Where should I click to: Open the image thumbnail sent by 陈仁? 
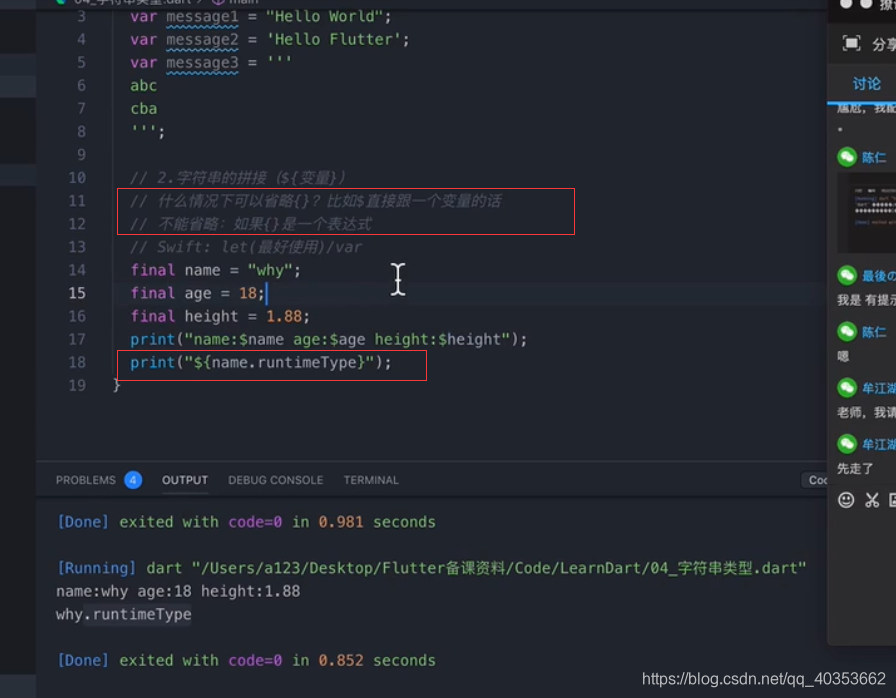pos(867,212)
